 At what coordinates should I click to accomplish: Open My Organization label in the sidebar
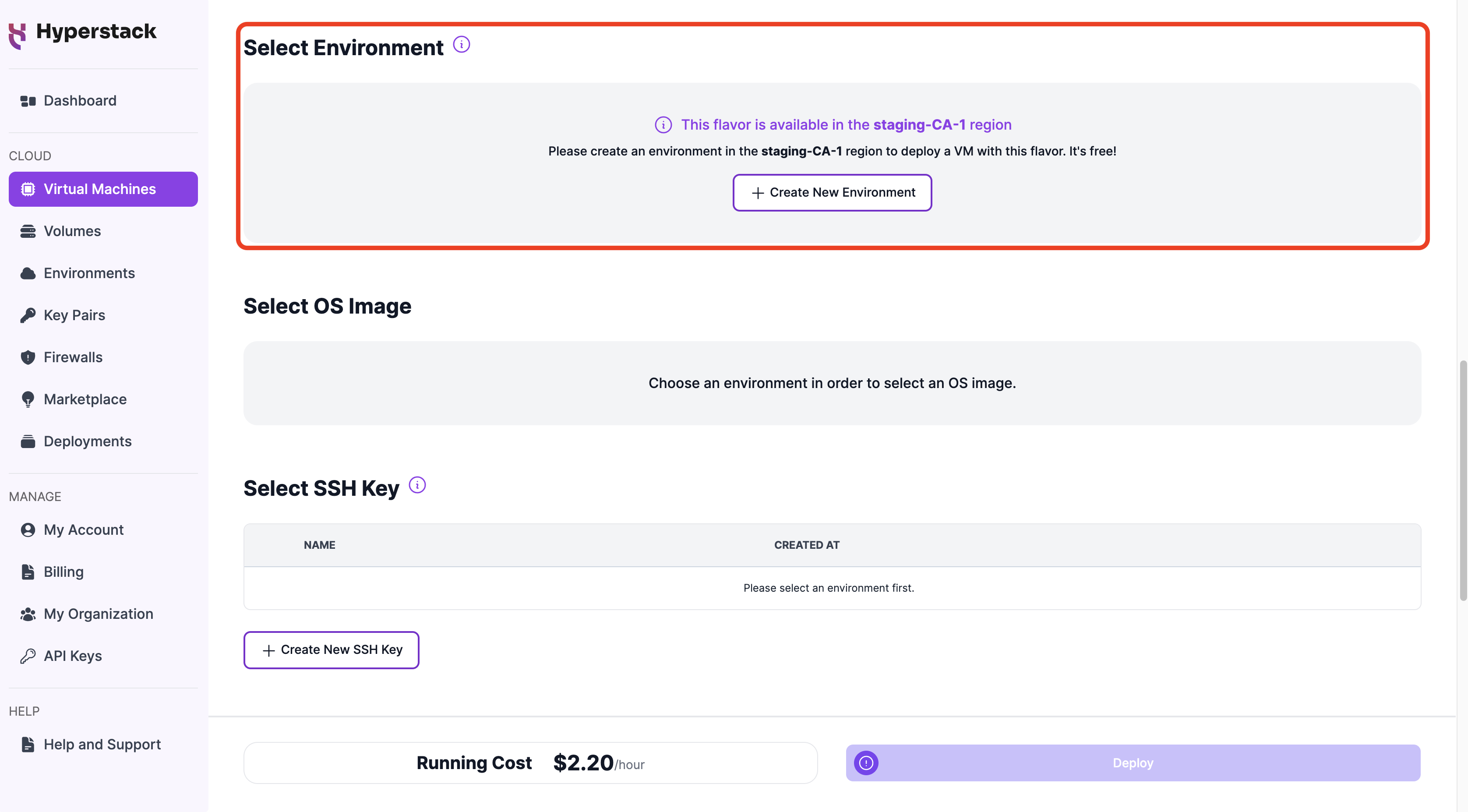point(99,614)
